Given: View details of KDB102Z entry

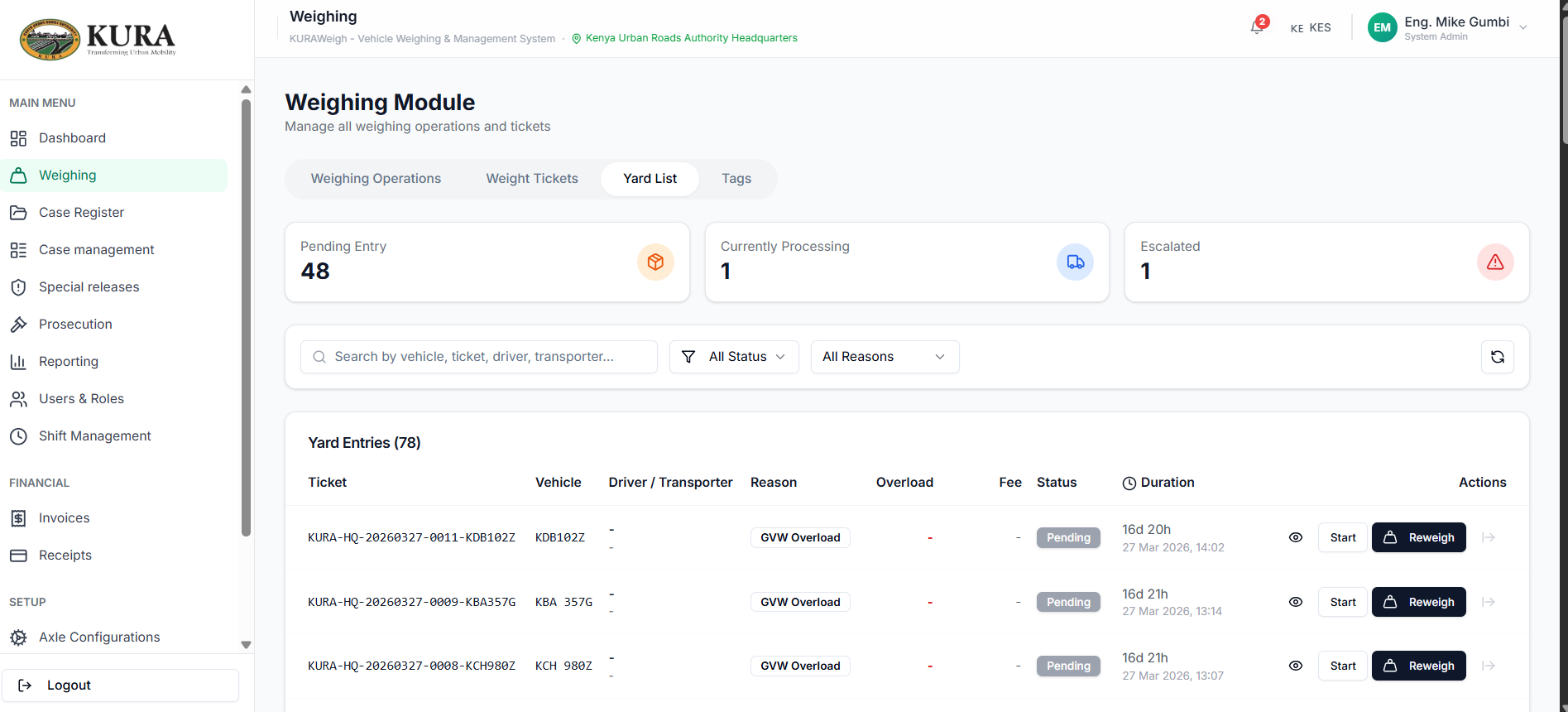Looking at the screenshot, I should pyautogui.click(x=1296, y=537).
